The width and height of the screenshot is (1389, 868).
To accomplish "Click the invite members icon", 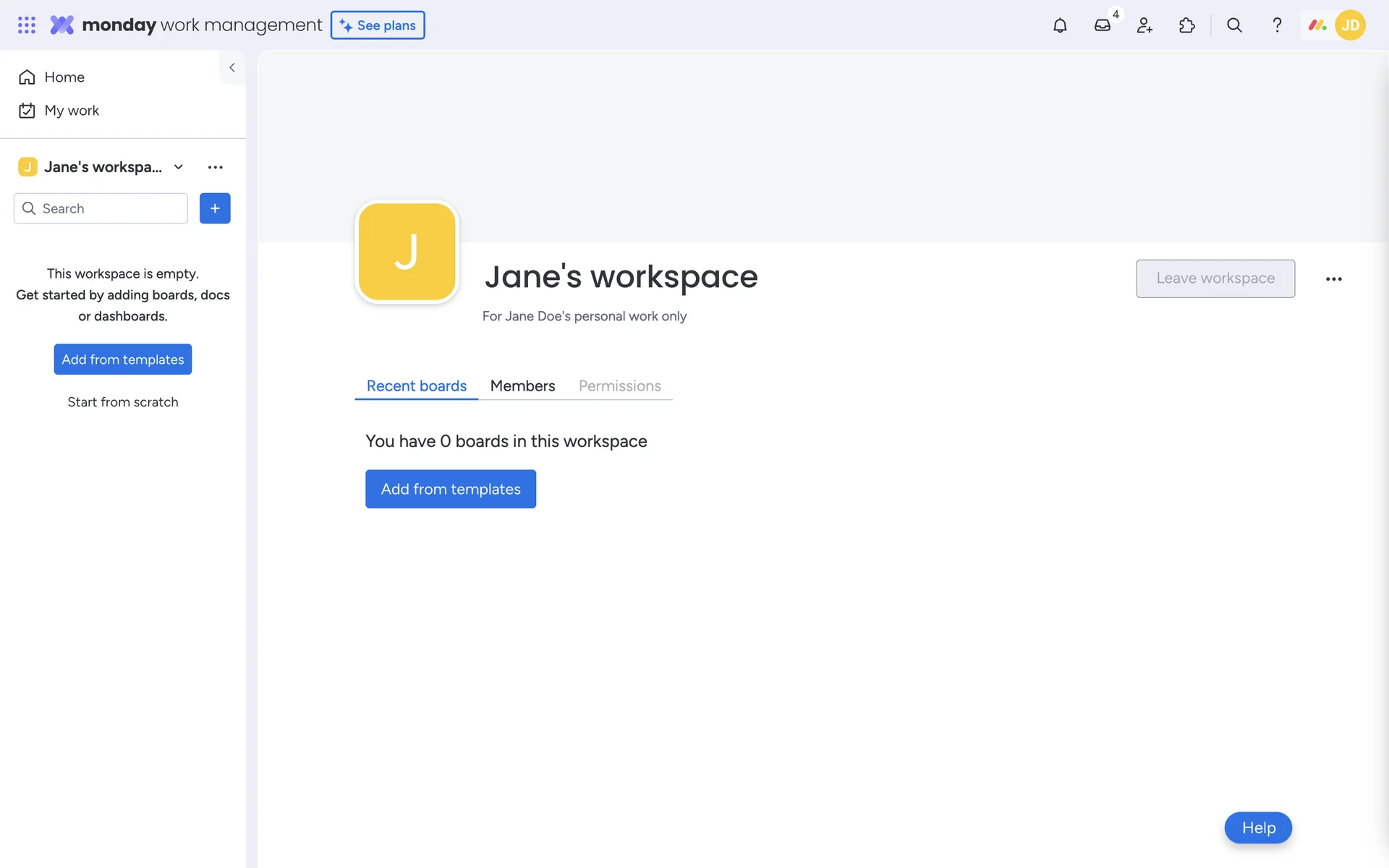I will (x=1144, y=25).
